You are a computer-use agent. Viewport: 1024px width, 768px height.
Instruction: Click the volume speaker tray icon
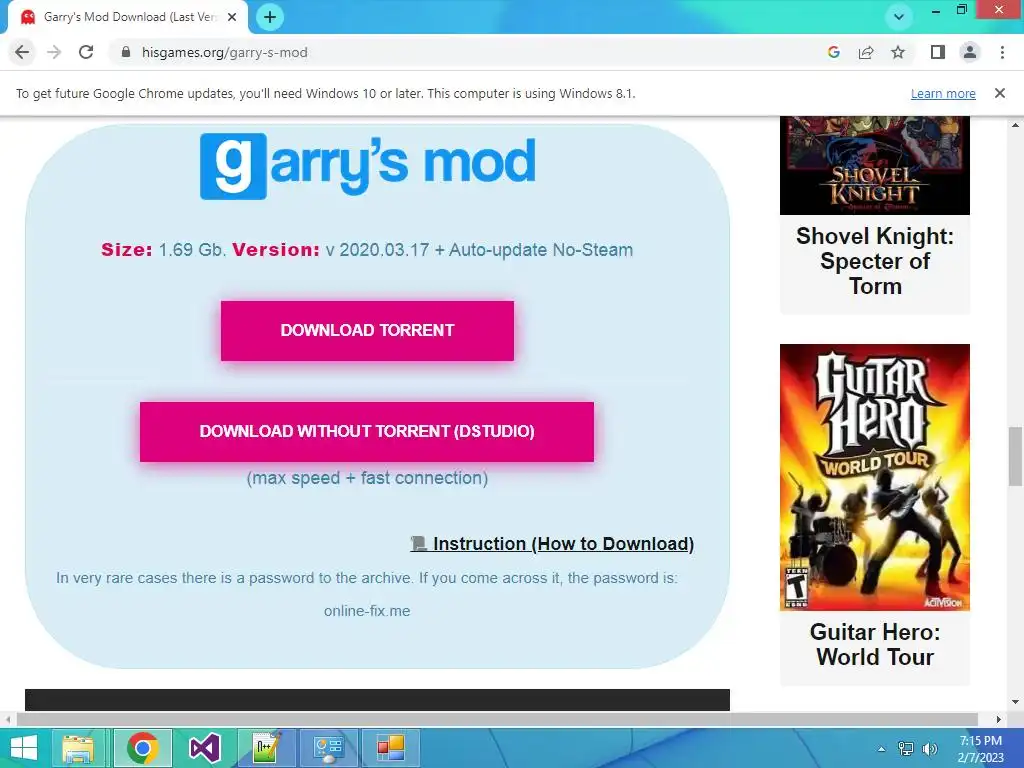point(929,749)
